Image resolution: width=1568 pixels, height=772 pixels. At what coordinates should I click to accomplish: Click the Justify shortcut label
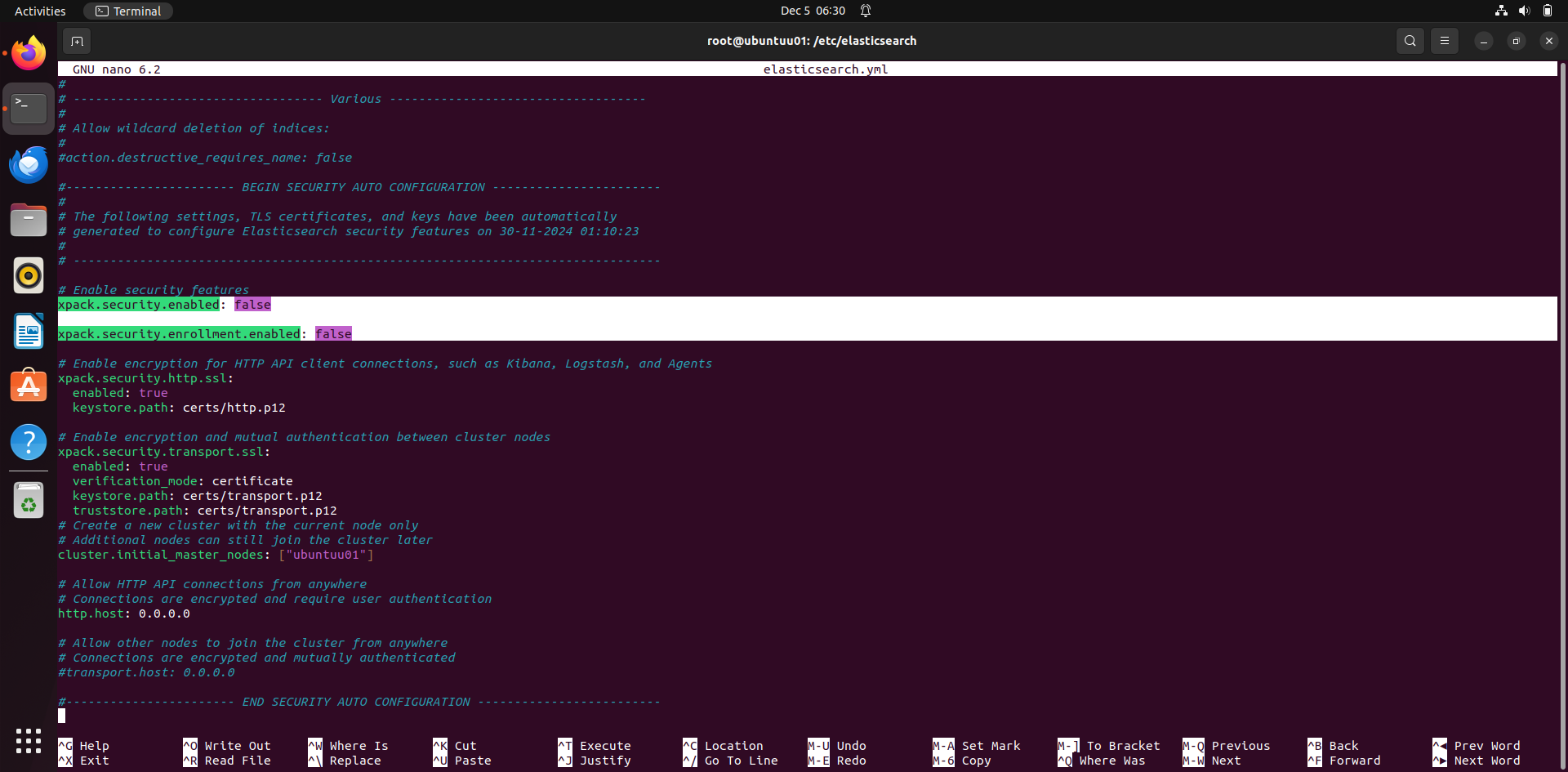point(605,761)
